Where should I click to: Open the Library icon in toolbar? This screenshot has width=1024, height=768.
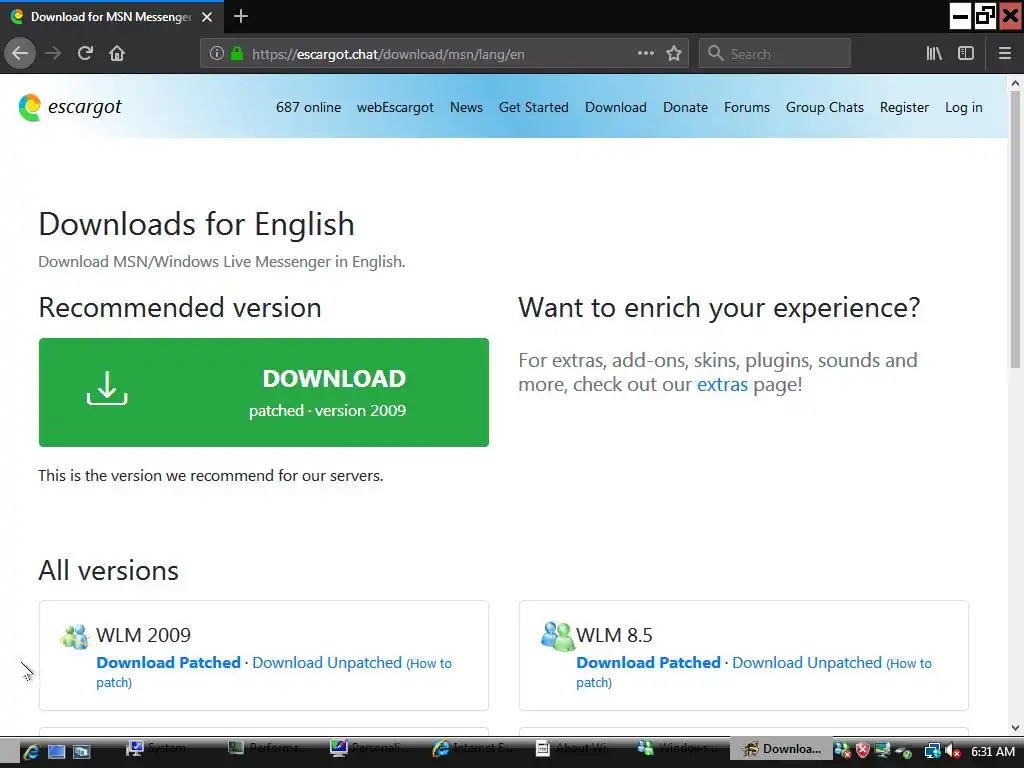click(934, 54)
